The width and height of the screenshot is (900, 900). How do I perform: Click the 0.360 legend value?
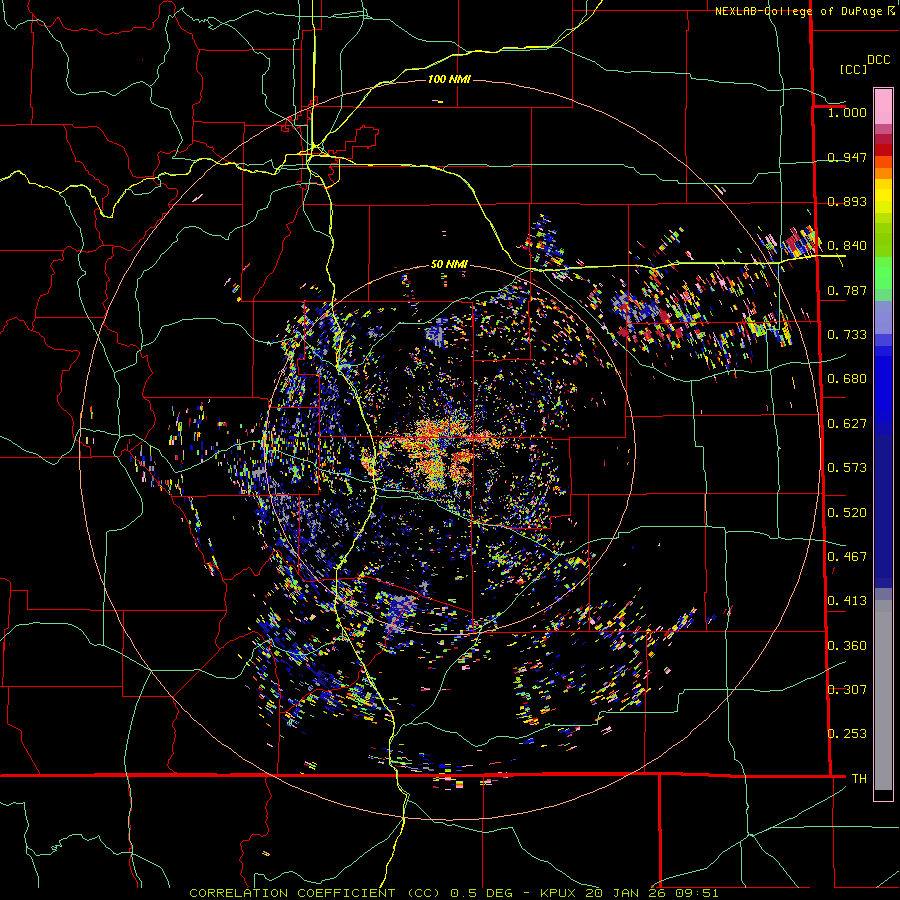pyautogui.click(x=847, y=645)
